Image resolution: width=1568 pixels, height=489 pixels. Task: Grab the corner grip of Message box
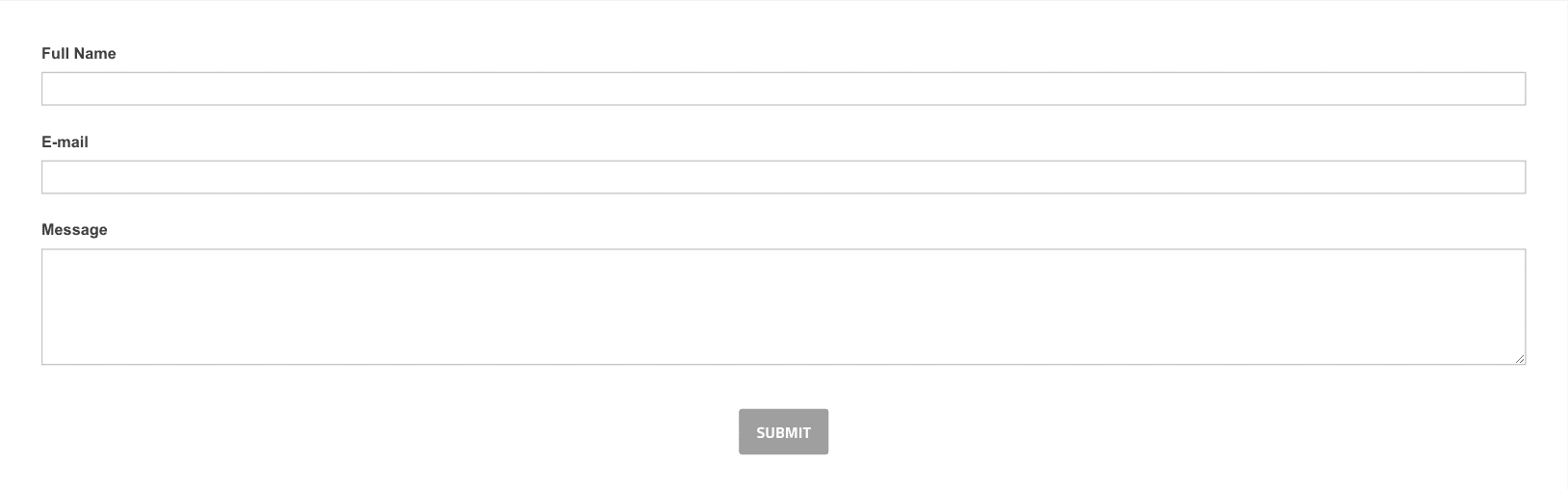pyautogui.click(x=1519, y=358)
